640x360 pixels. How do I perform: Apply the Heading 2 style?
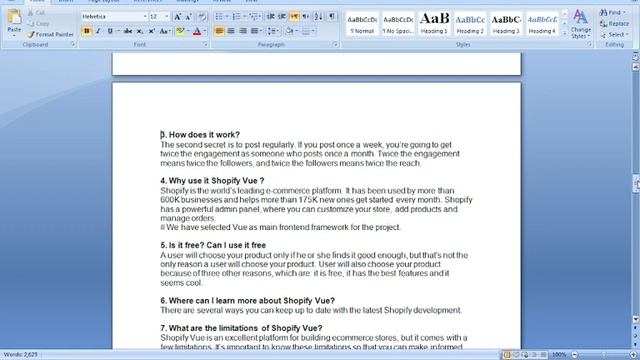tap(470, 24)
